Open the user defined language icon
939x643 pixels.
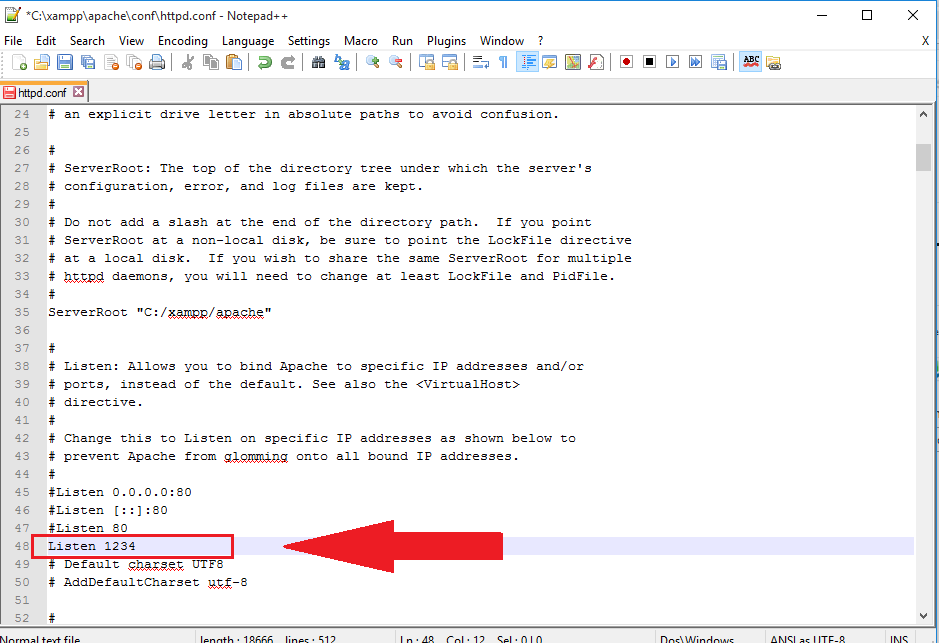click(x=550, y=62)
